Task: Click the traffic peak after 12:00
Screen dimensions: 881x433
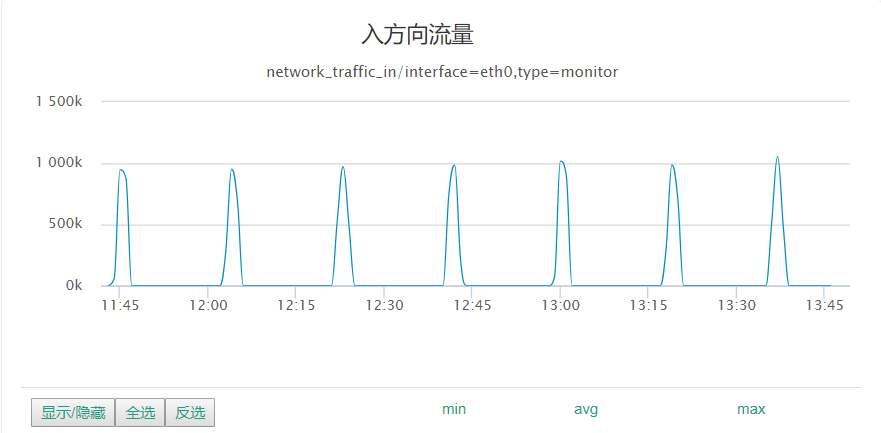Action: click(231, 170)
